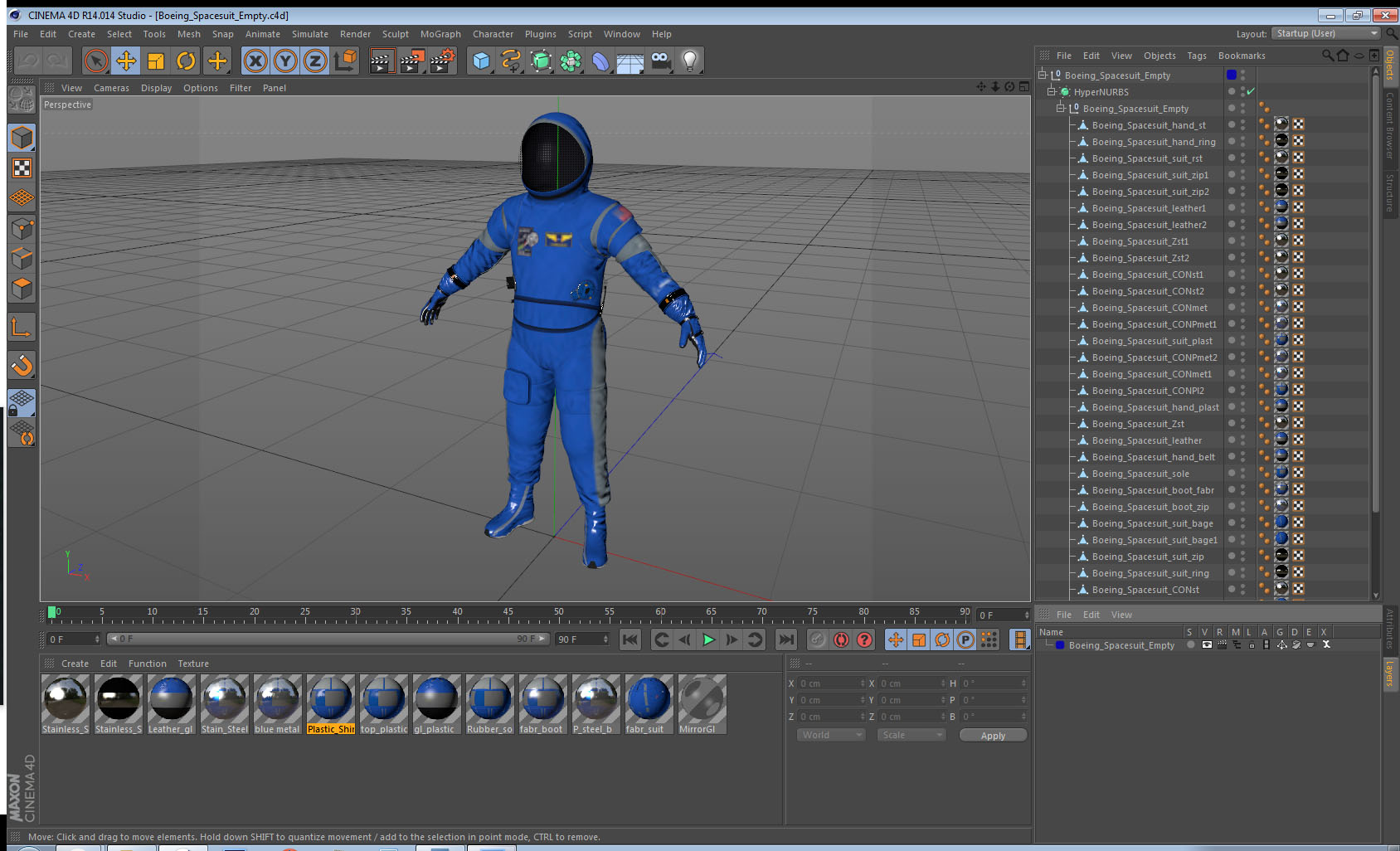The width and height of the screenshot is (1400, 851).
Task: Toggle visibility dots for Boeing_Spacesuit_hand_st
Action: pos(1242,124)
